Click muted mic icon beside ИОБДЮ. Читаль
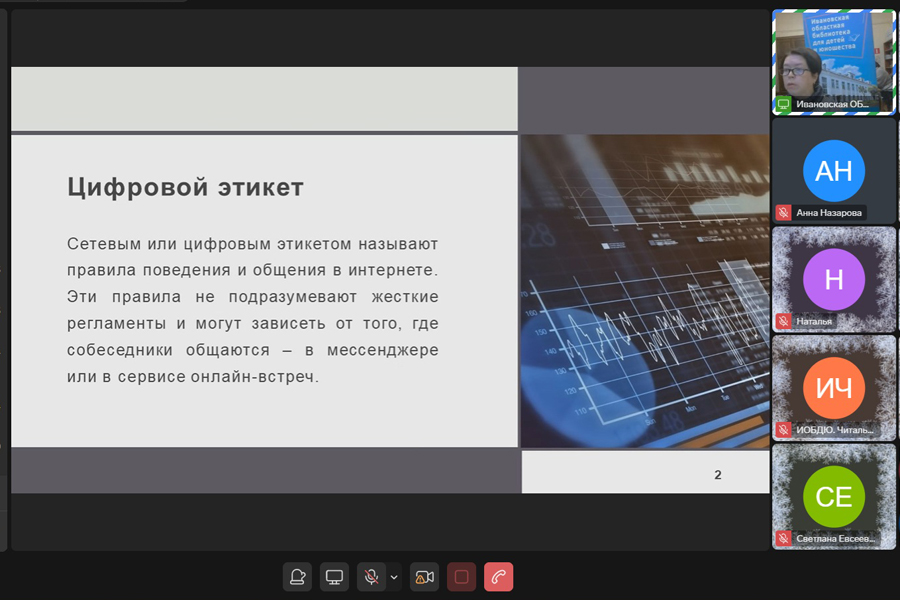 [x=783, y=430]
